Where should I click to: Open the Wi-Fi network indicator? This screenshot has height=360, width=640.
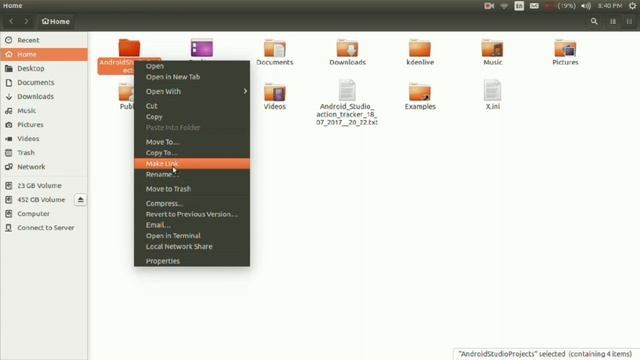pos(504,6)
